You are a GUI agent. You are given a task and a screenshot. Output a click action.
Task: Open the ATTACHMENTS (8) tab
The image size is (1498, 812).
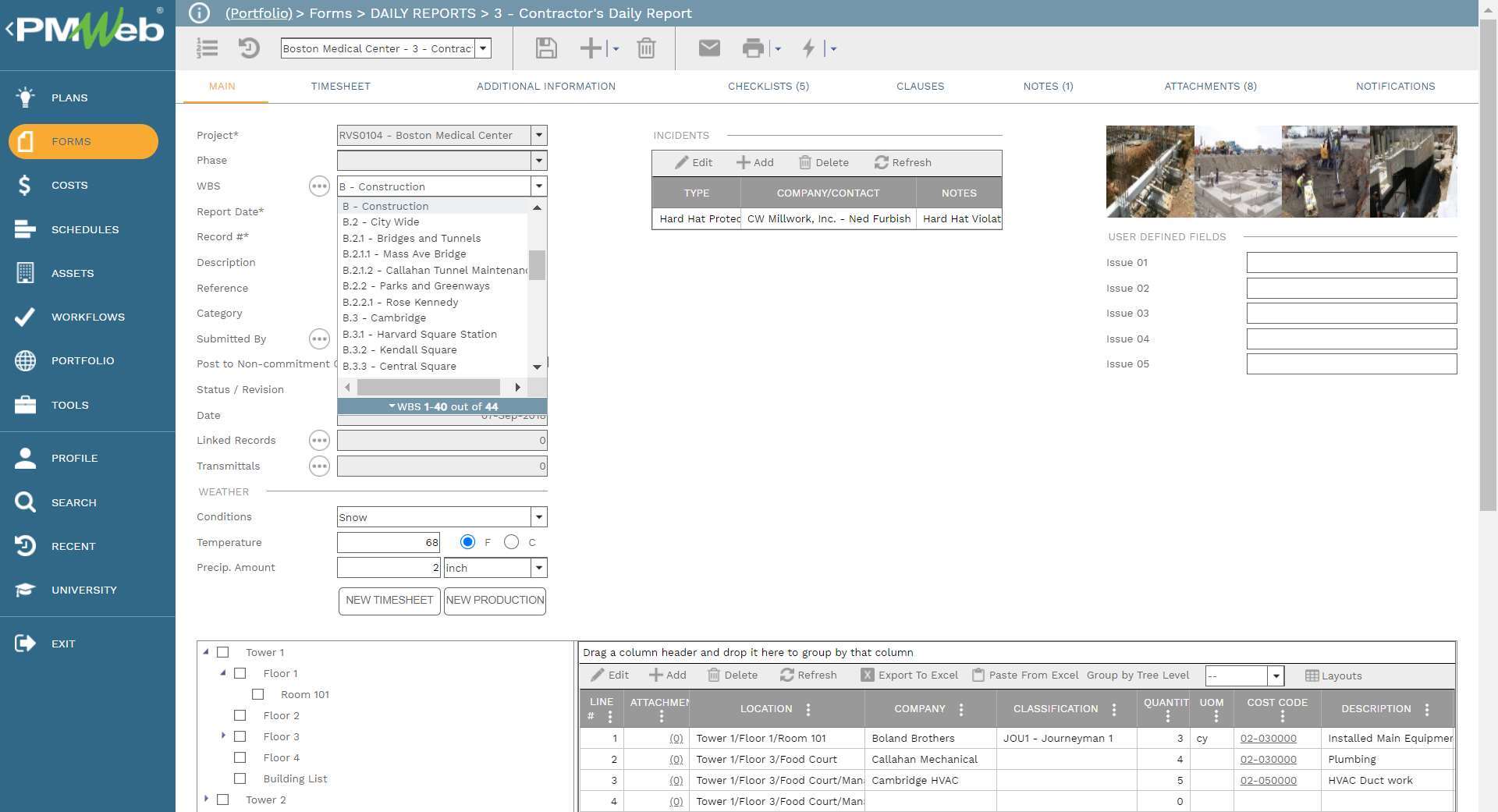(x=1210, y=87)
